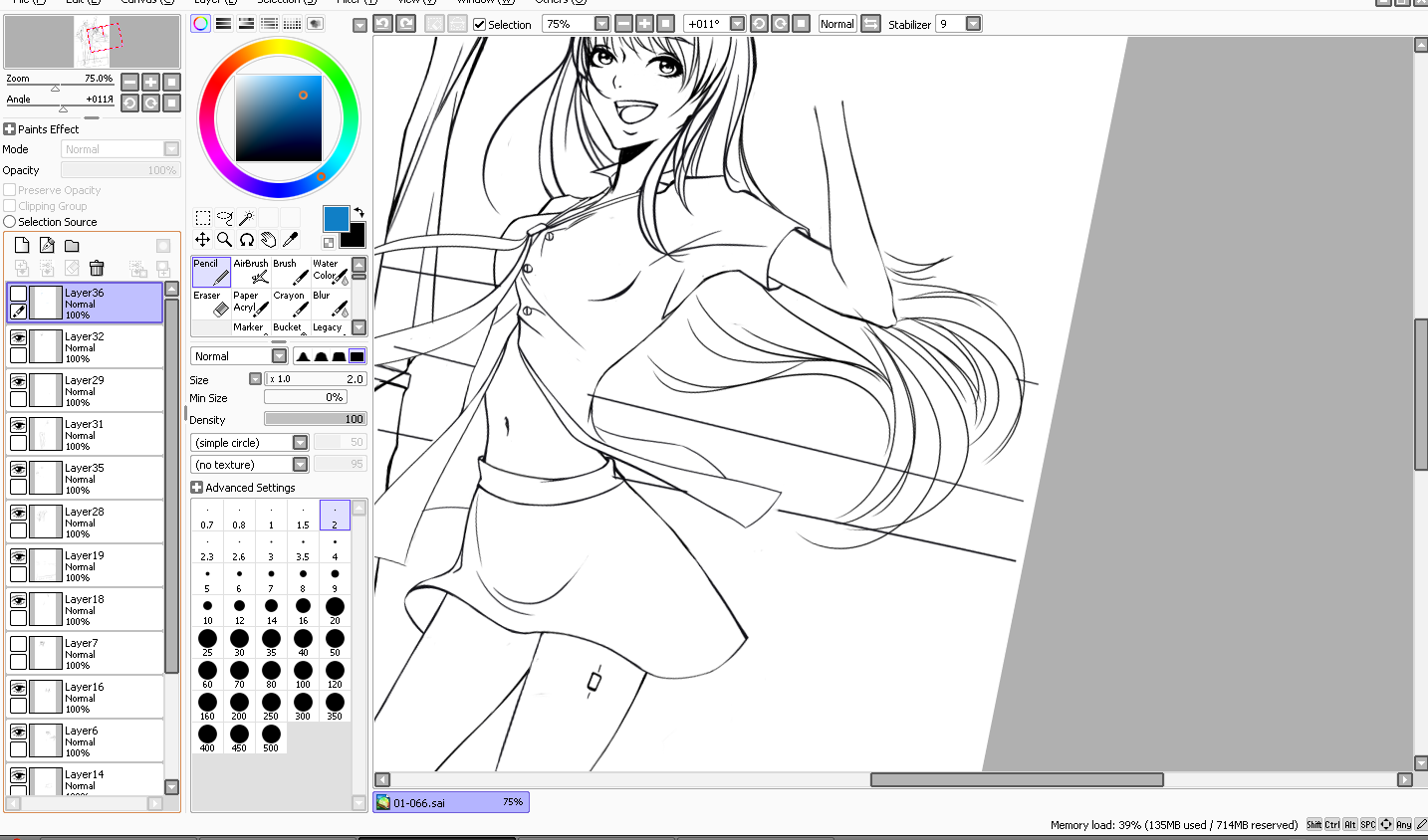Create a new layer folder
Screen dimensions: 1428x840
(72, 245)
